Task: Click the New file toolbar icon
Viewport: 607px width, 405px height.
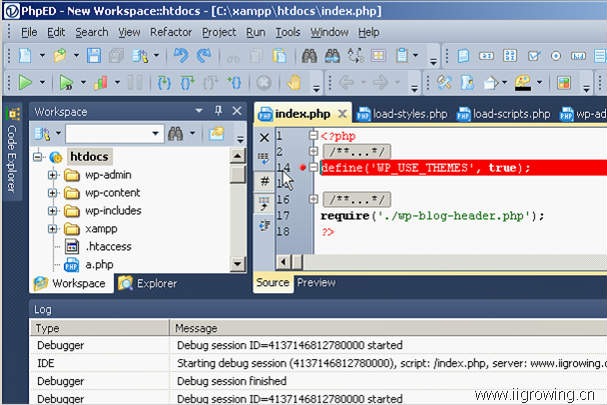Action: pos(25,56)
